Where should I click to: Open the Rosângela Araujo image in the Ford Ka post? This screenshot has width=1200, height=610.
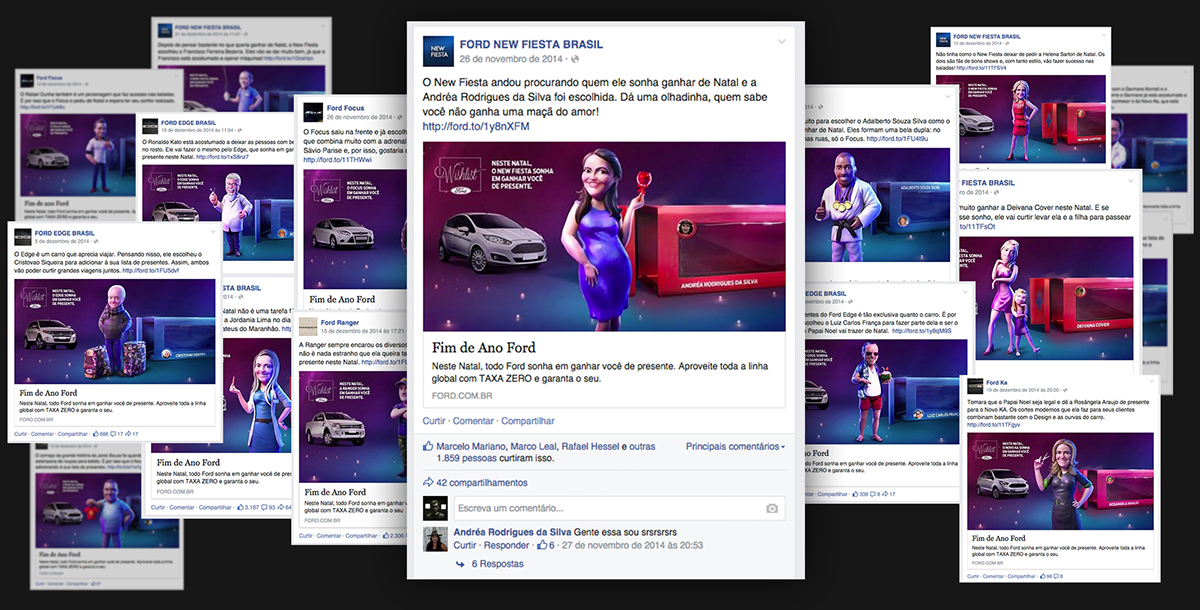[1059, 482]
